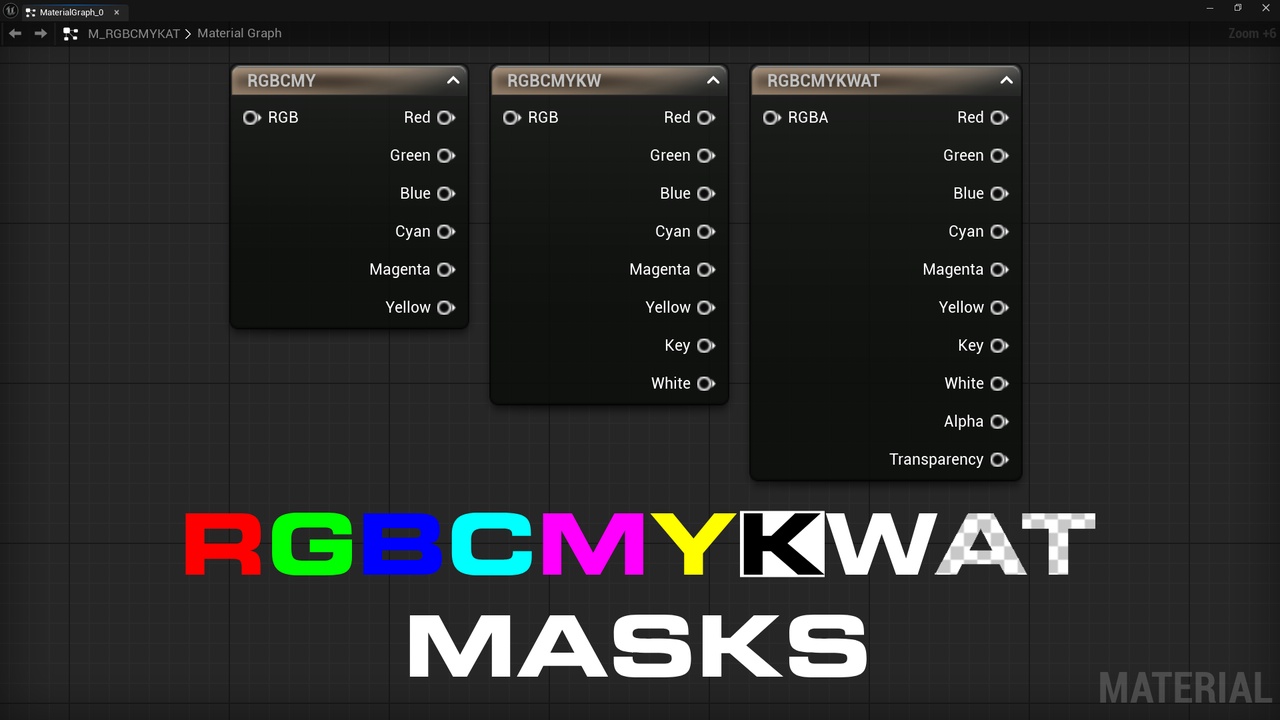The image size is (1280, 720).
Task: Select the RGBA input pin on the RGBCMYKWAT node
Action: [x=771, y=117]
